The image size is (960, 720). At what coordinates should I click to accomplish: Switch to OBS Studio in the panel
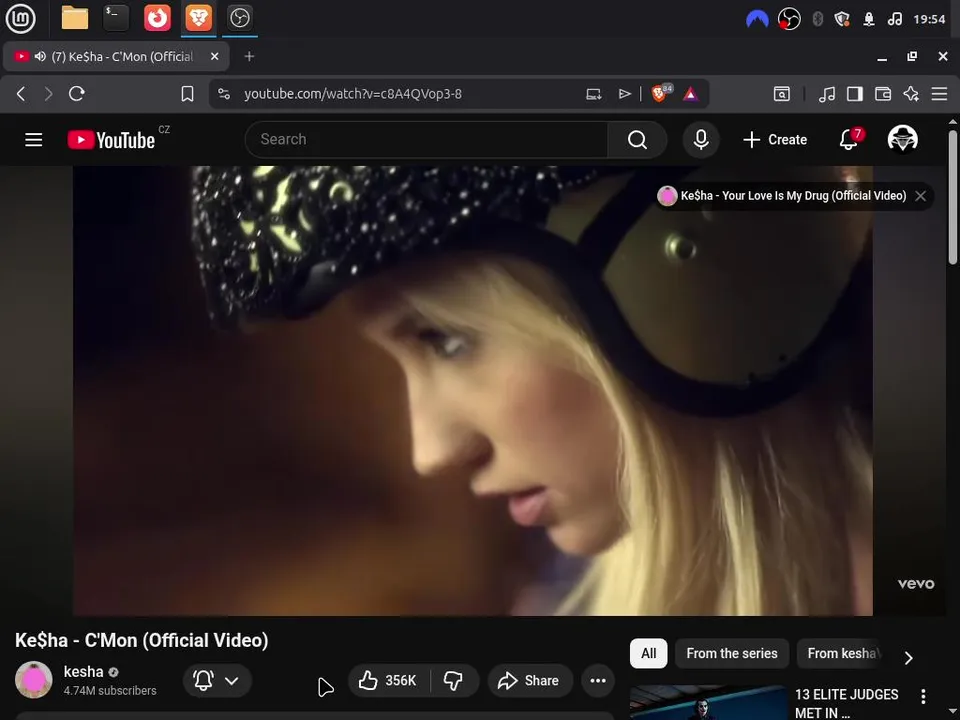(239, 18)
